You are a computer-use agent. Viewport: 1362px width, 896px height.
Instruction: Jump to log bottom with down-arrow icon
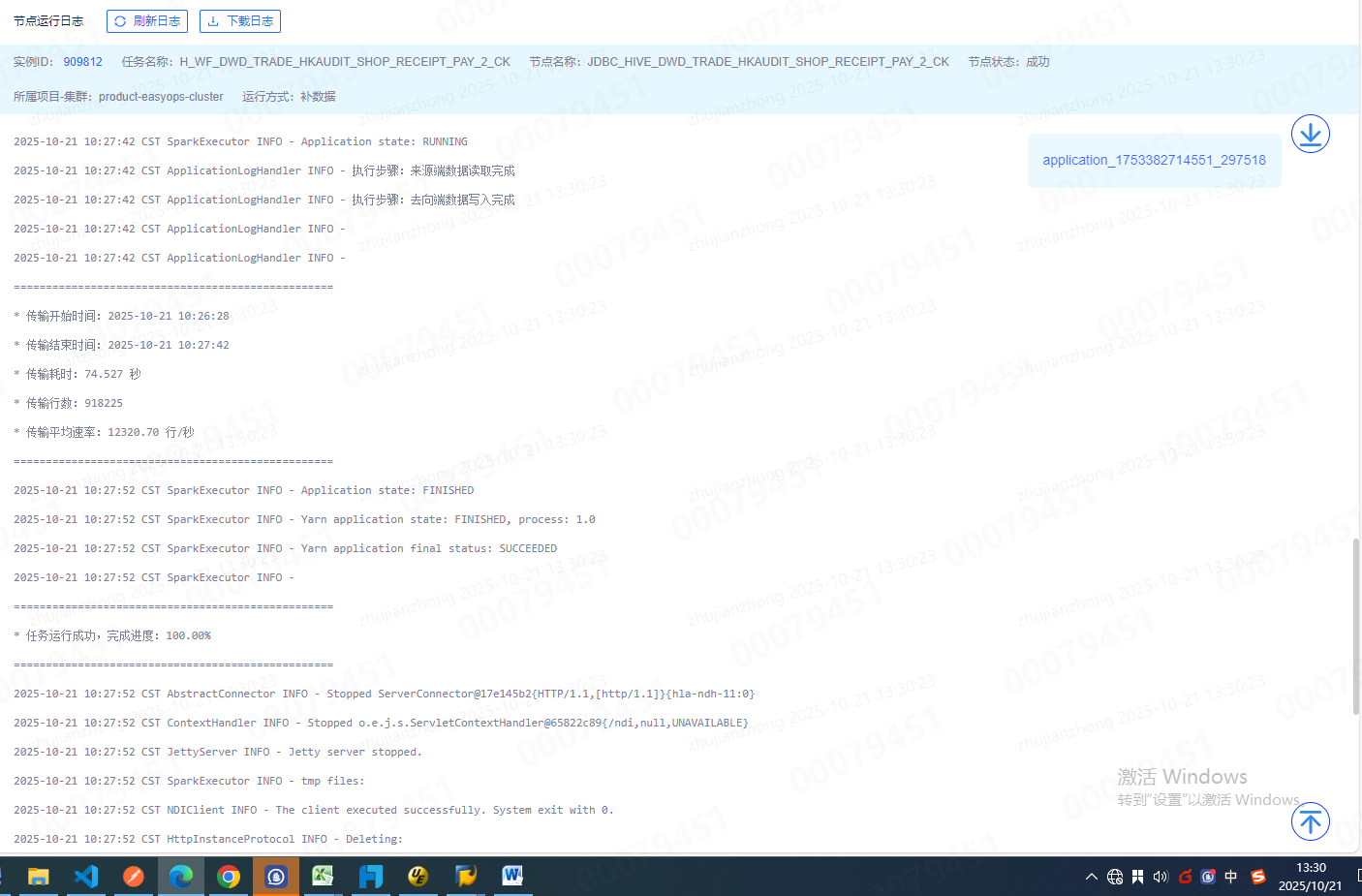click(x=1310, y=134)
